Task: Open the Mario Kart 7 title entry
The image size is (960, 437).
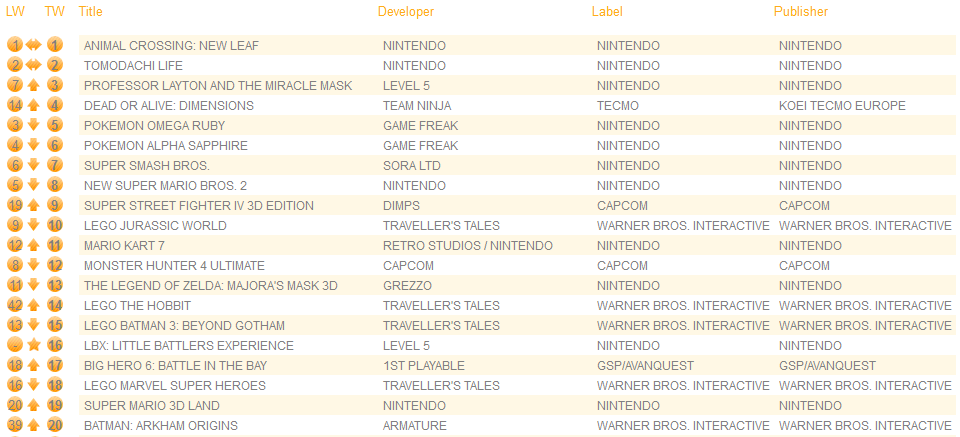Action: coord(125,246)
